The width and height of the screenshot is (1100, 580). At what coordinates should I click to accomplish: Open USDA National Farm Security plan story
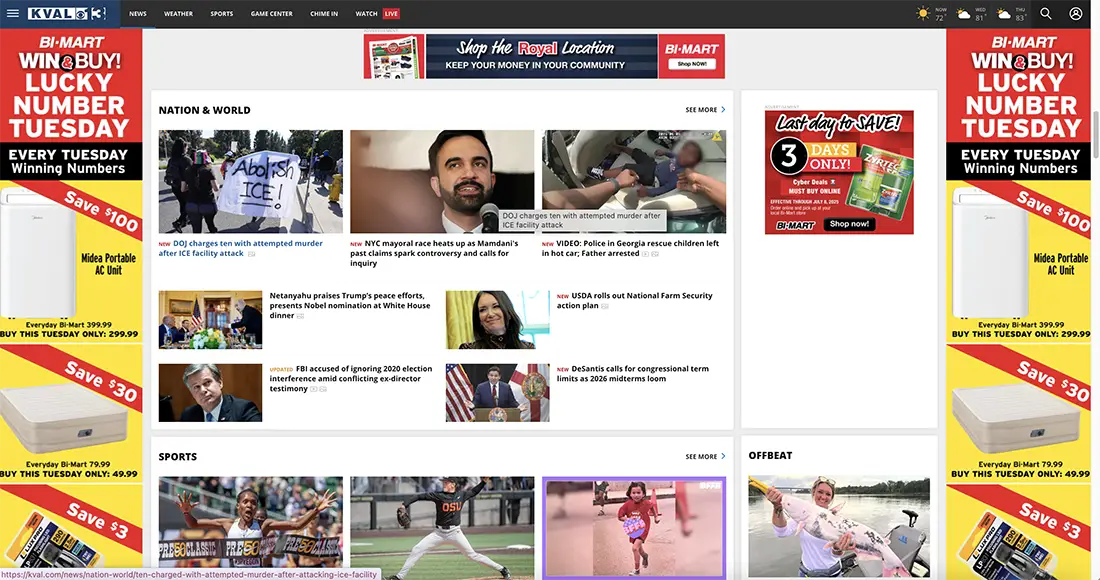click(634, 300)
